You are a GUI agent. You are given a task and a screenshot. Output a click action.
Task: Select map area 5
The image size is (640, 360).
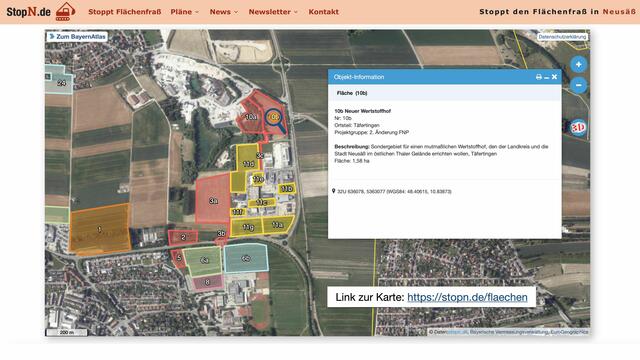click(179, 258)
